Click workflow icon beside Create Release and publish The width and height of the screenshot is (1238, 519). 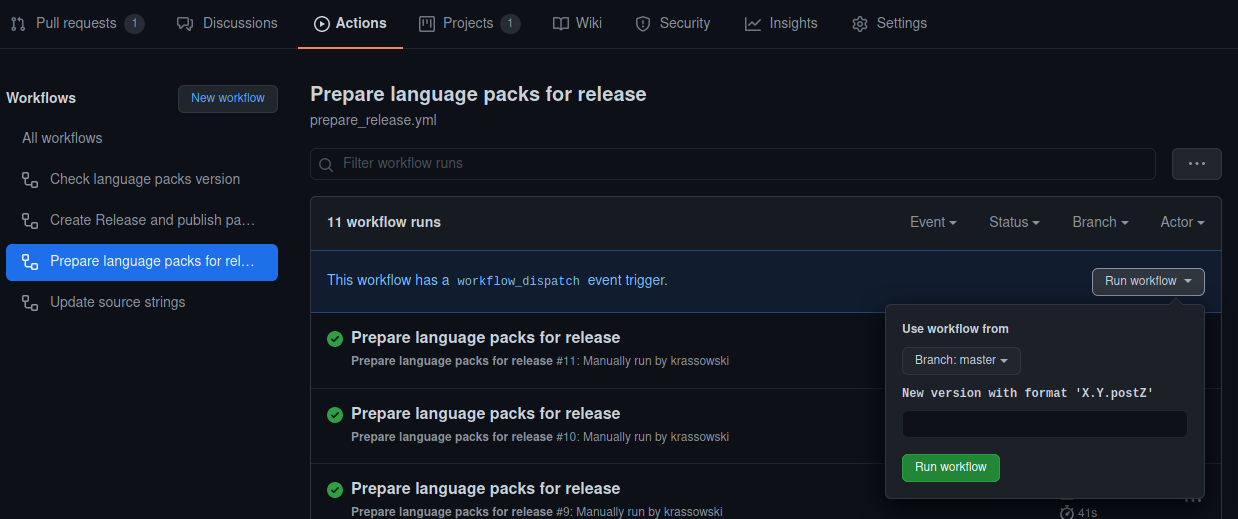point(30,220)
